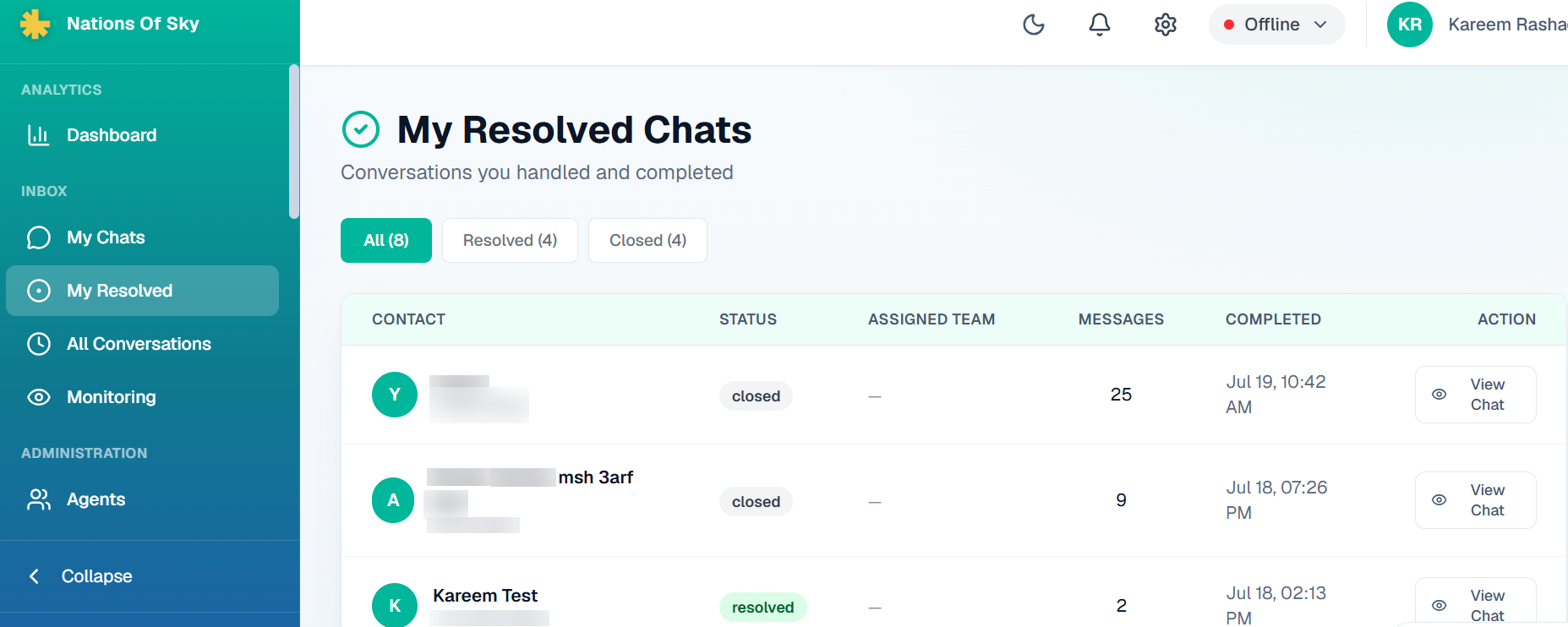View Chat for msh 3arf conversation

(x=1475, y=500)
